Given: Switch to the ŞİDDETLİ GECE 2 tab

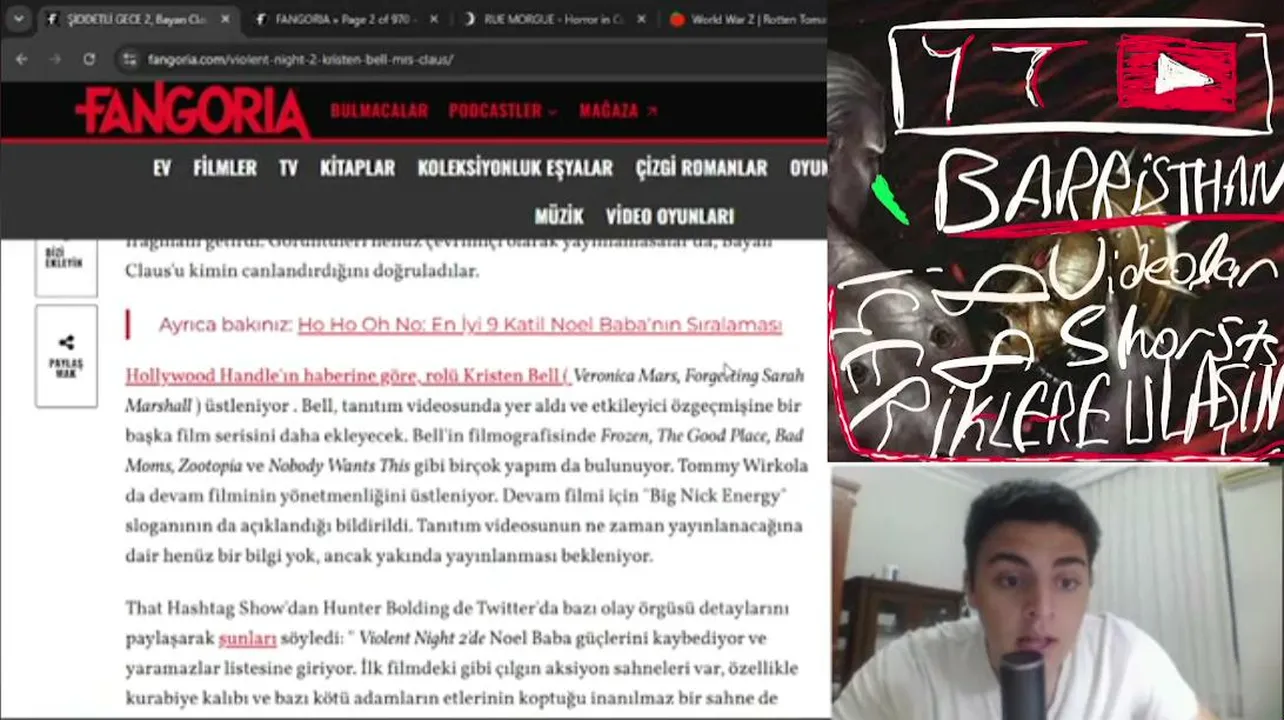Looking at the screenshot, I should pos(139,20).
